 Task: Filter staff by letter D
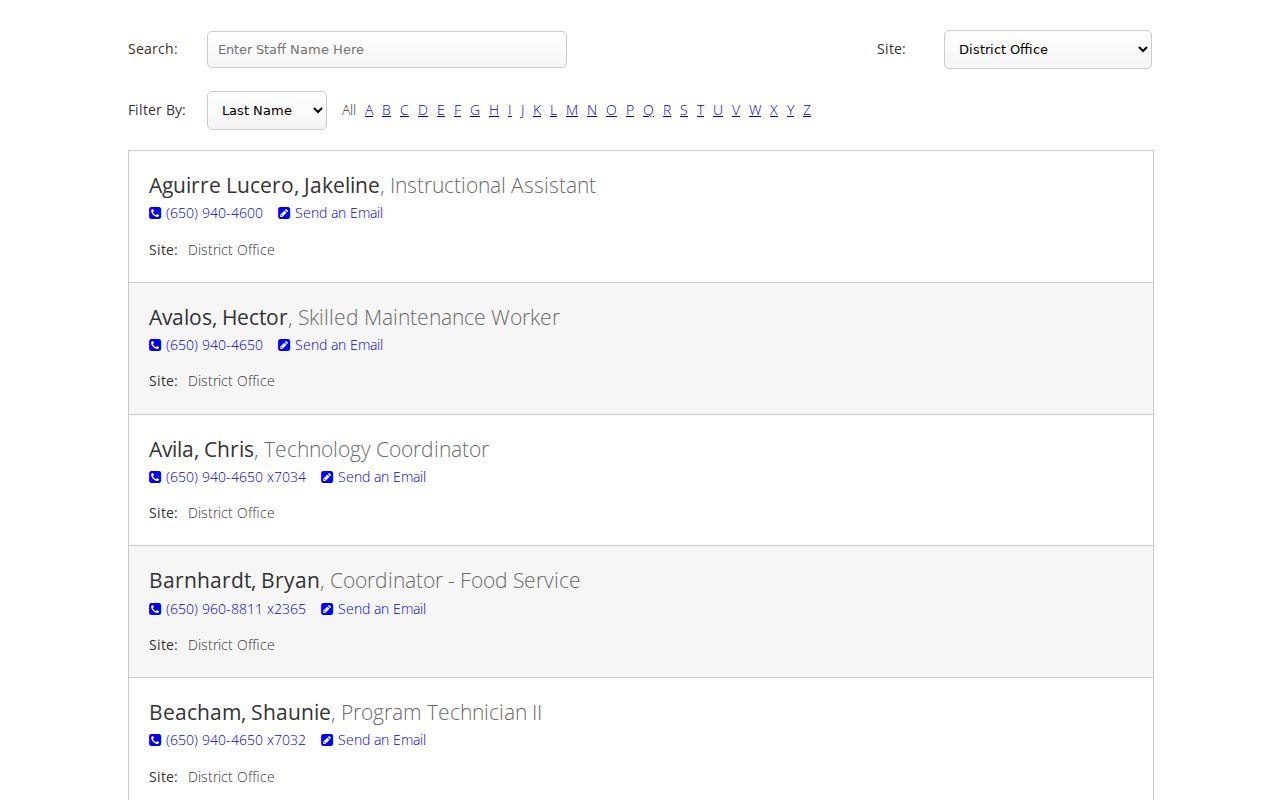[x=423, y=110]
